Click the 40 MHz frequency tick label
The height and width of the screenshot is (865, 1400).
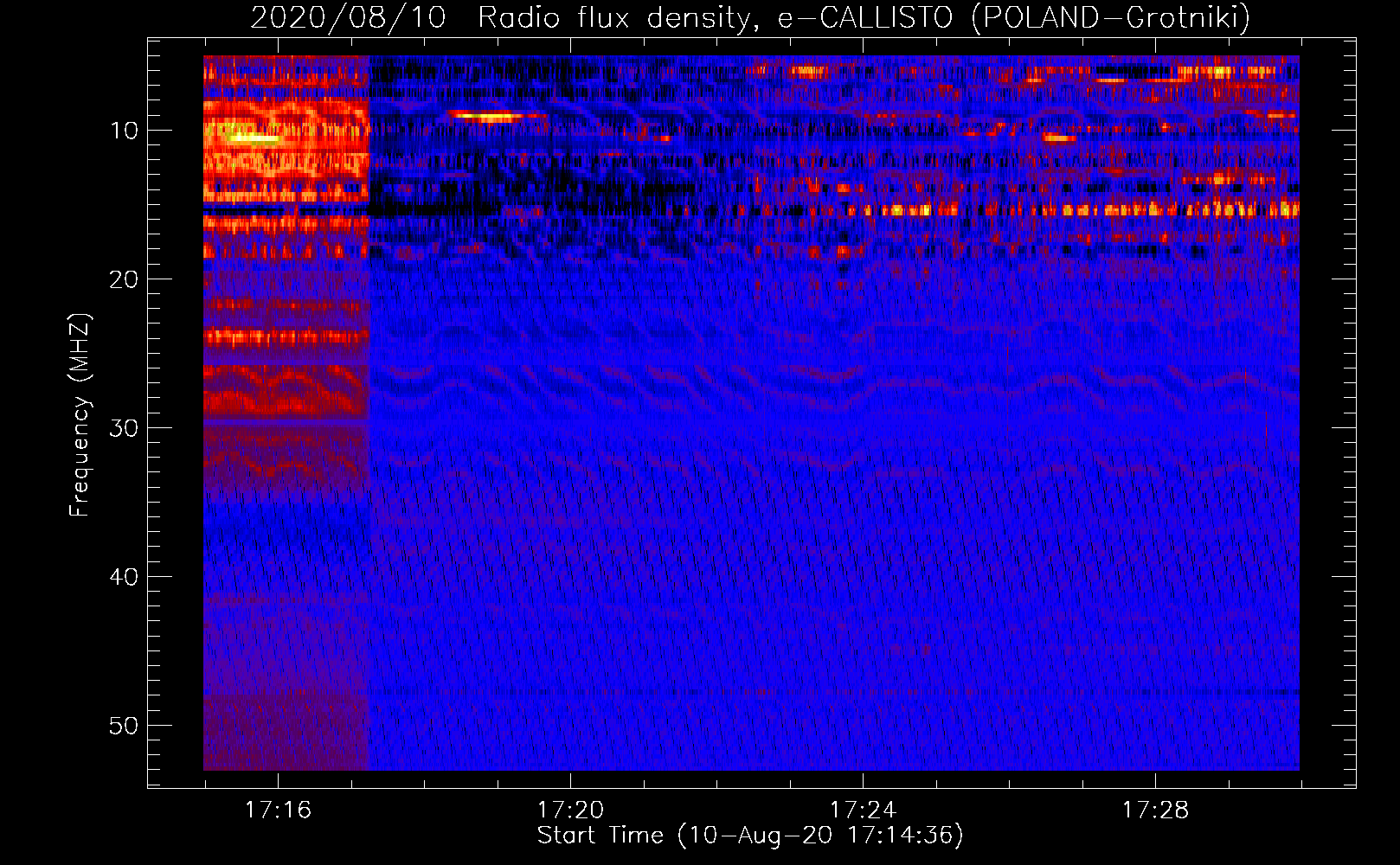pyautogui.click(x=125, y=577)
